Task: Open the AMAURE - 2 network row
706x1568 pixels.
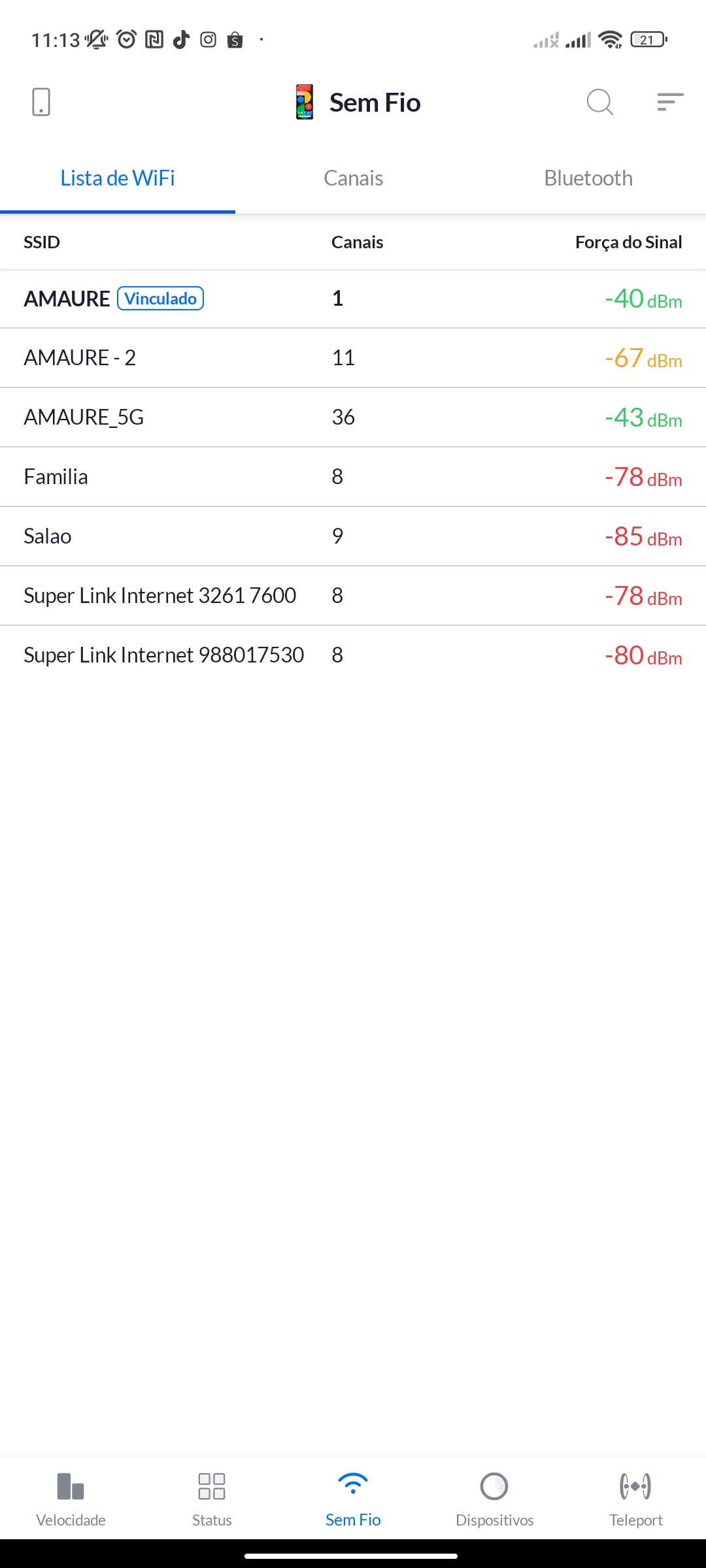Action: click(353, 358)
